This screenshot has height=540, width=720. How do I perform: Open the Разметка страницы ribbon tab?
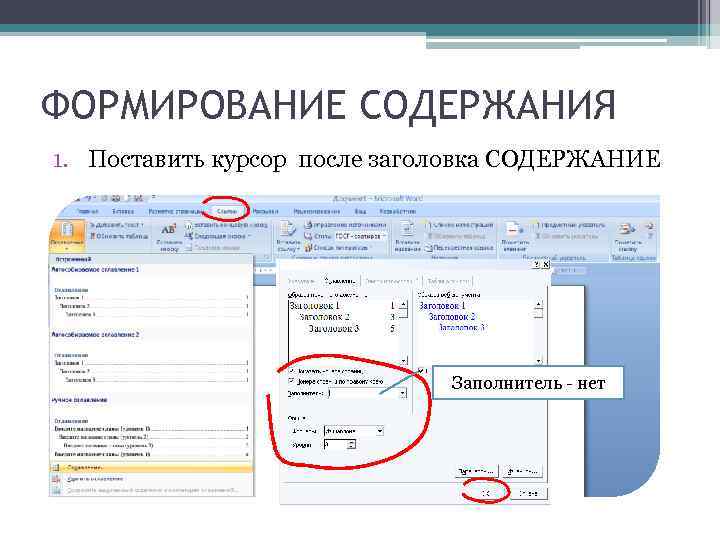point(175,211)
